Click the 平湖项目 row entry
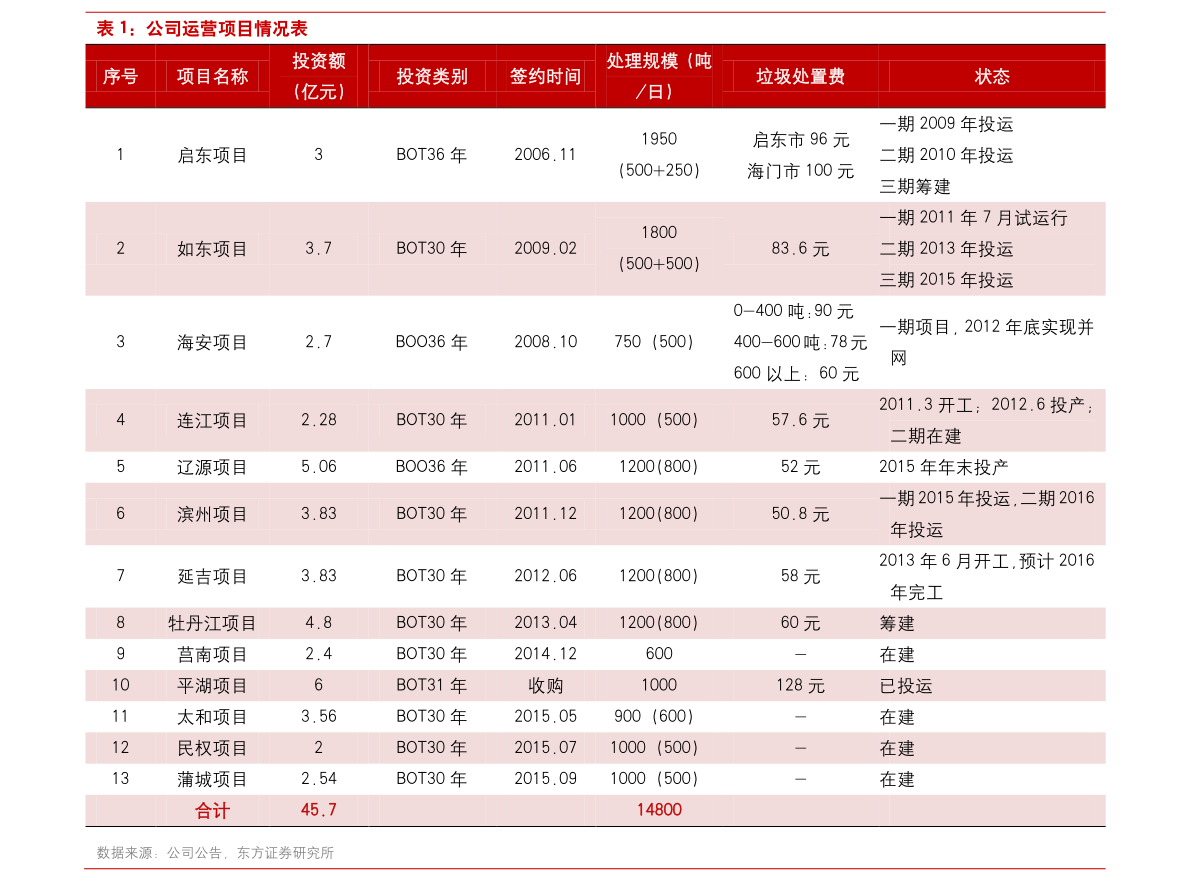This screenshot has width=1191, height=881. coord(212,685)
